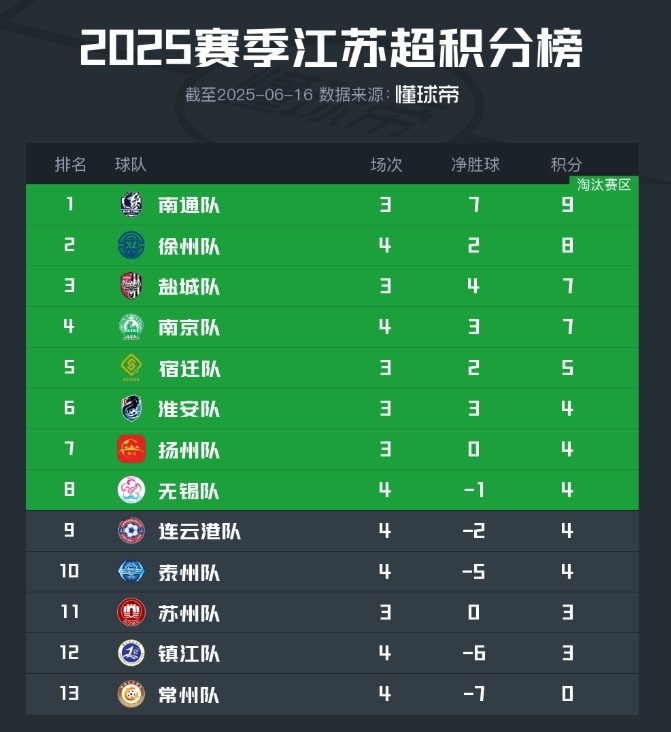This screenshot has width=671, height=732.
Task: Click the Zhenjiang team (镇江队) logo
Action: click(x=131, y=653)
